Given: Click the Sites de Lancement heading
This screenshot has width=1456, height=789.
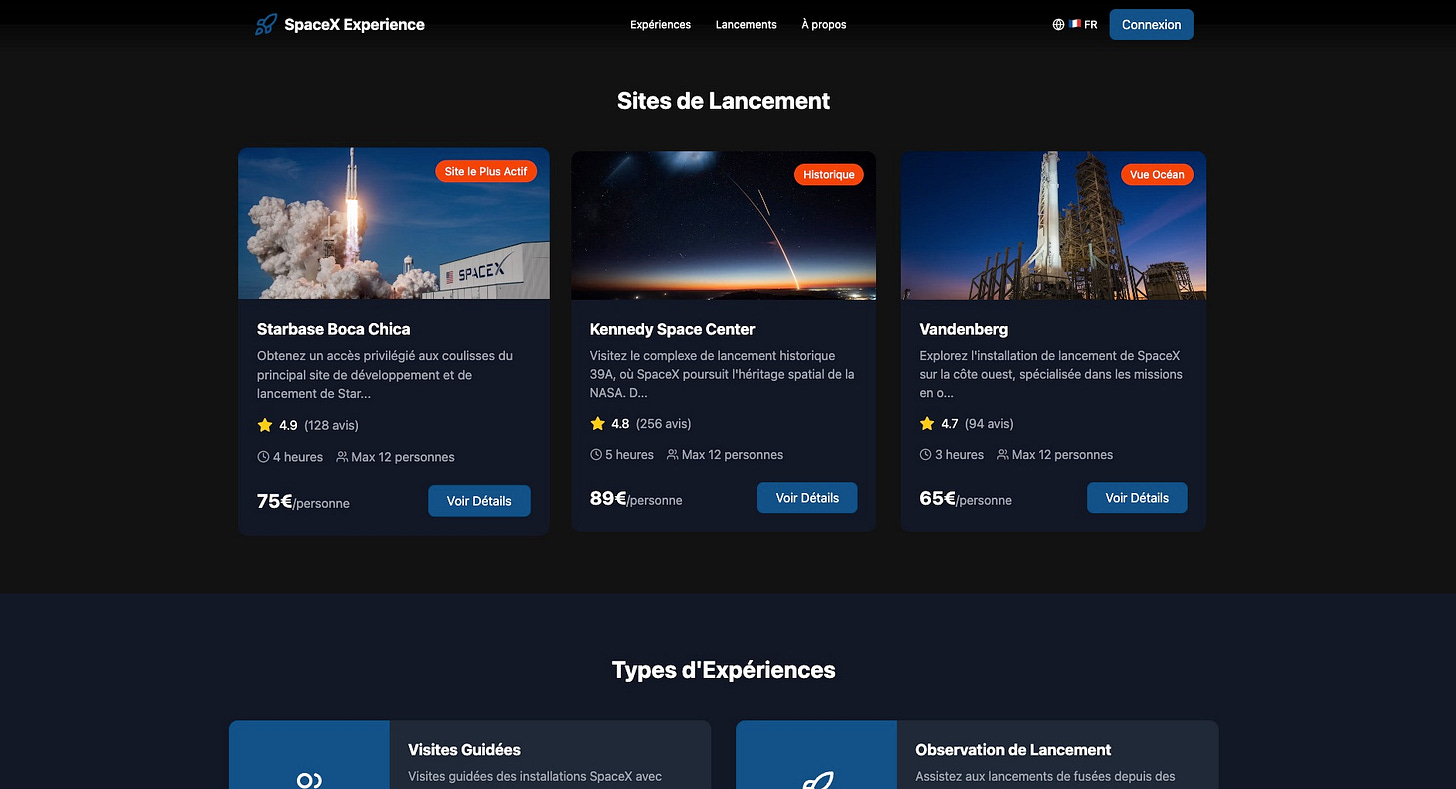Looking at the screenshot, I should pos(724,101).
